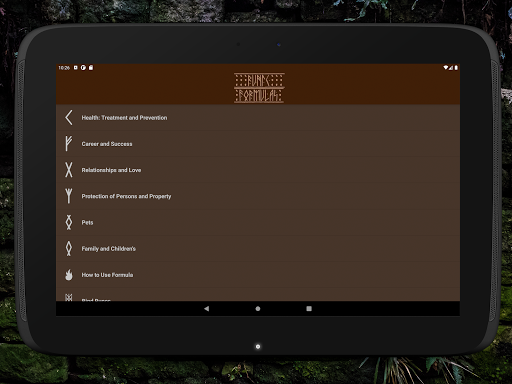The height and width of the screenshot is (384, 512).
Task: Tap the partially visible rune icon at list bottom
Action: coord(69,298)
